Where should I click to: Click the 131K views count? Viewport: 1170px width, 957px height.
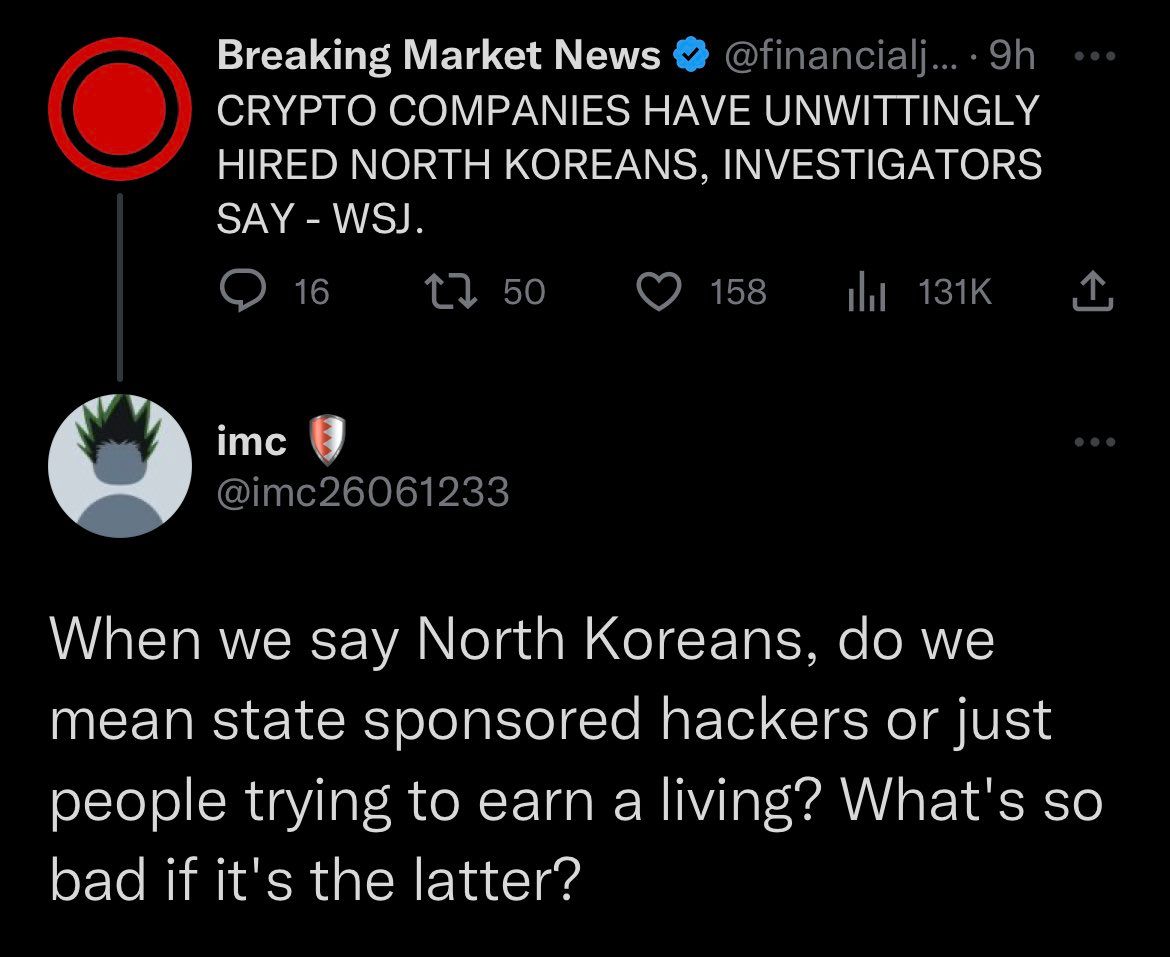click(x=954, y=291)
